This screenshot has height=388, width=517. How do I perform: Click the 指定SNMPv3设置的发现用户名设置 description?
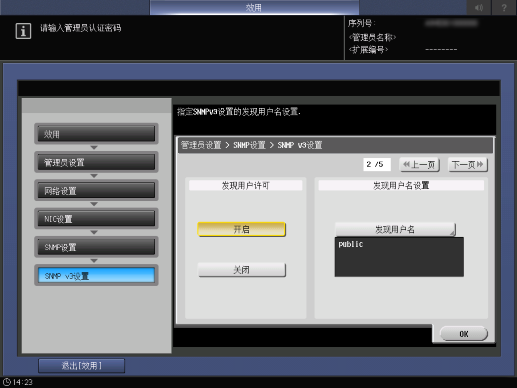(239, 112)
